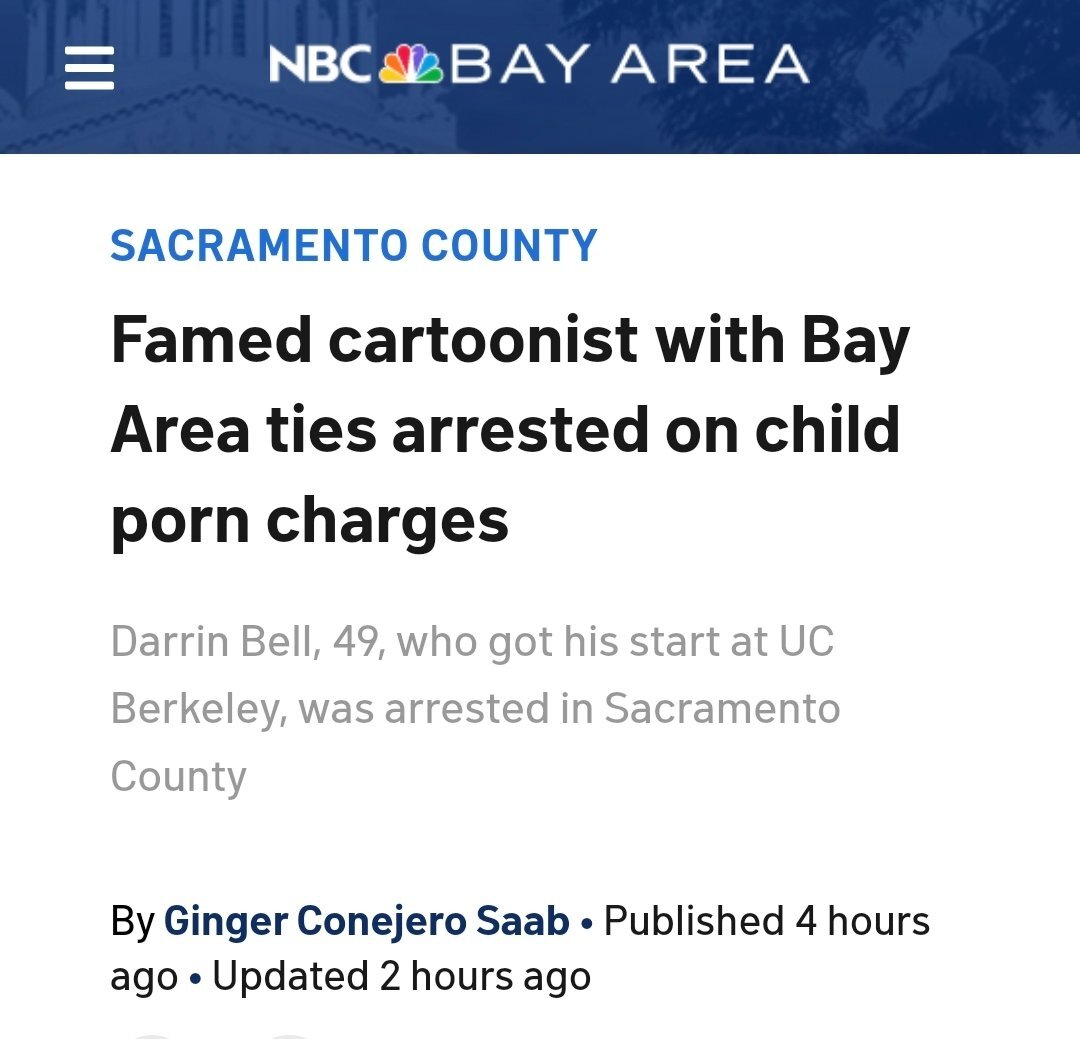
Task: Click the NBC peacock logo
Action: [410, 66]
